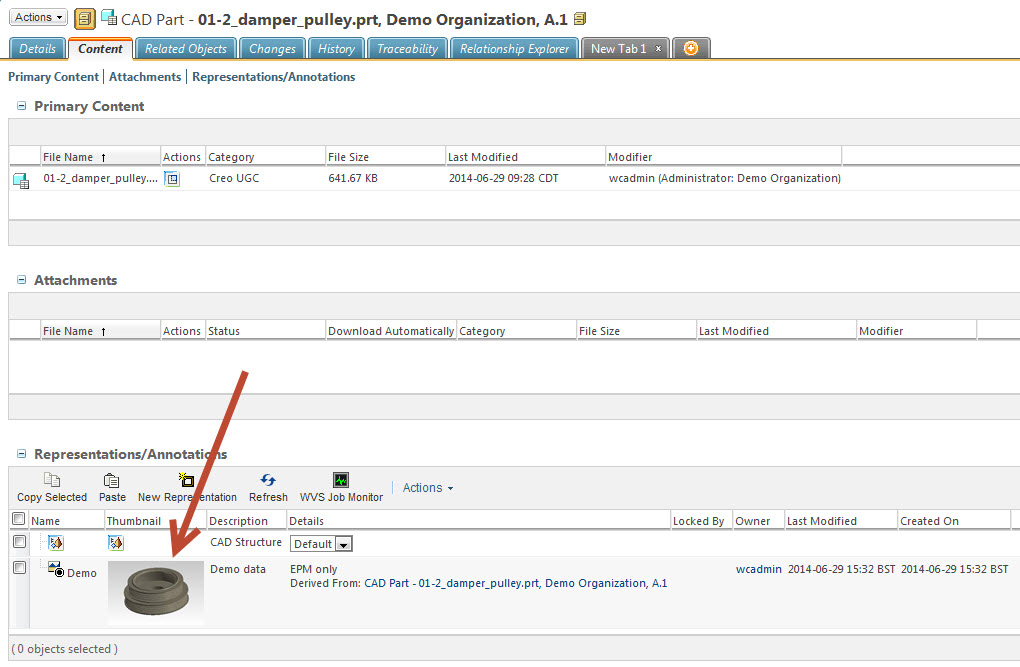Click the Creo UGC category cell
Screen dimensions: 1020x667
(x=234, y=178)
